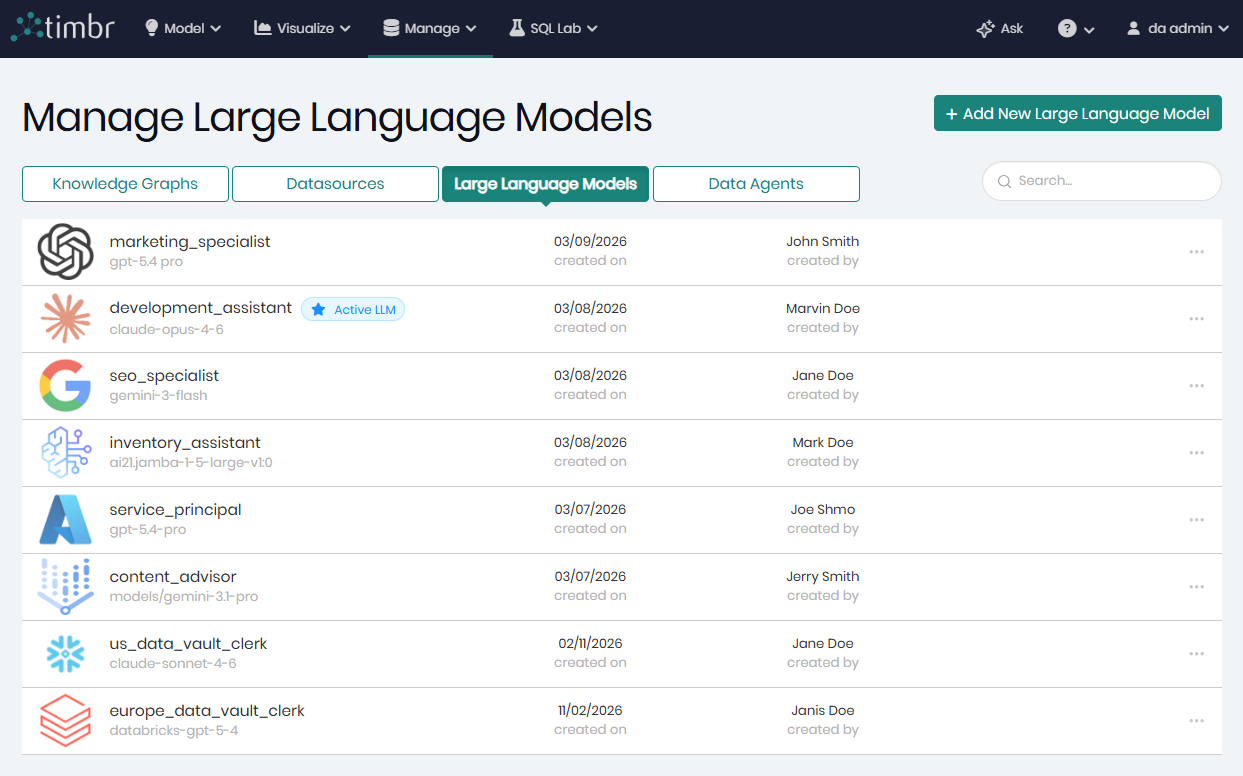1243x776 pixels.
Task: Click Add New Large Language Model
Action: click(x=1077, y=113)
